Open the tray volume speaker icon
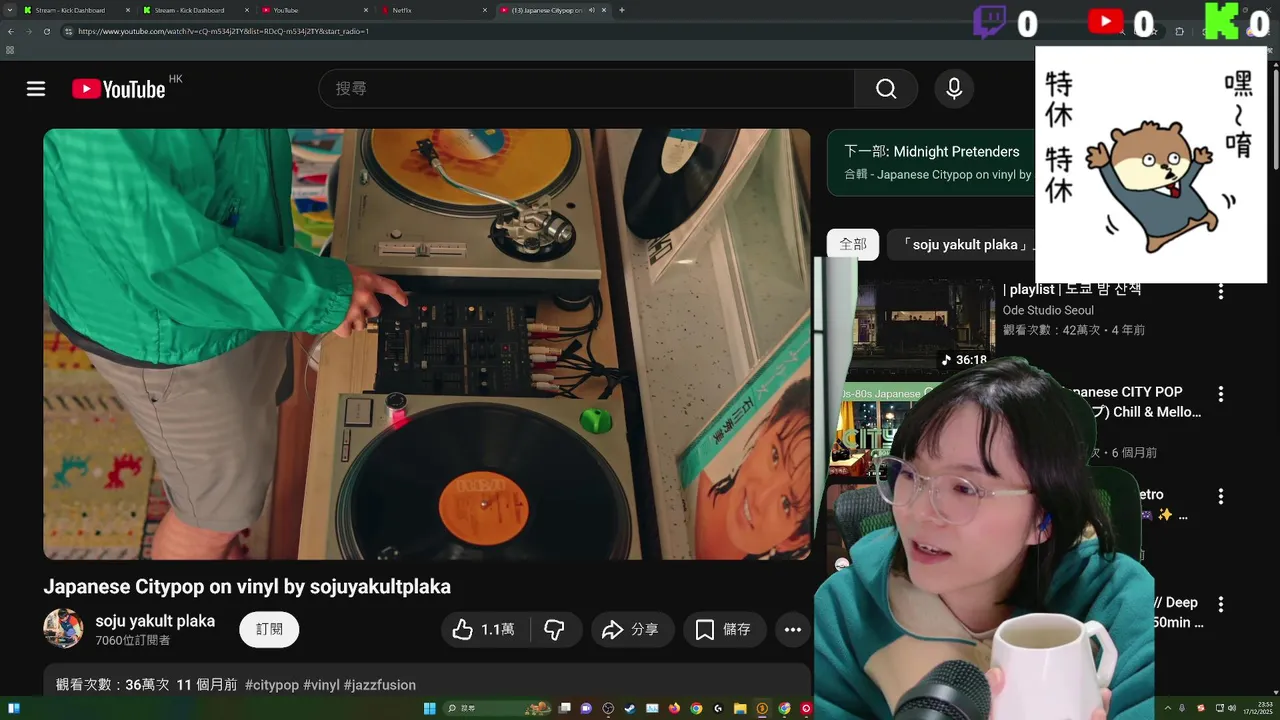 [x=1230, y=708]
